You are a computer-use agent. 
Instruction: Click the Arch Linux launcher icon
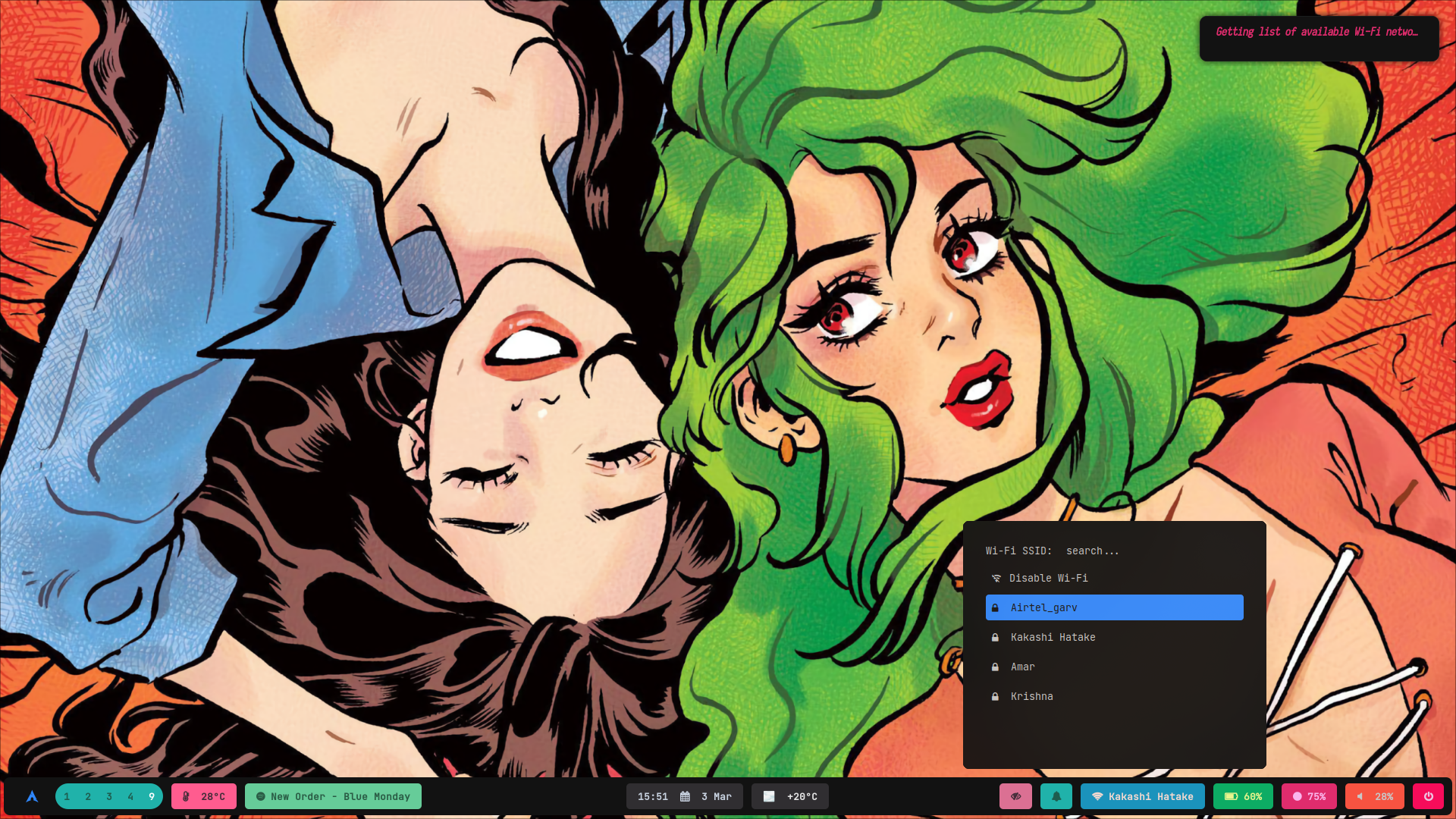32,796
